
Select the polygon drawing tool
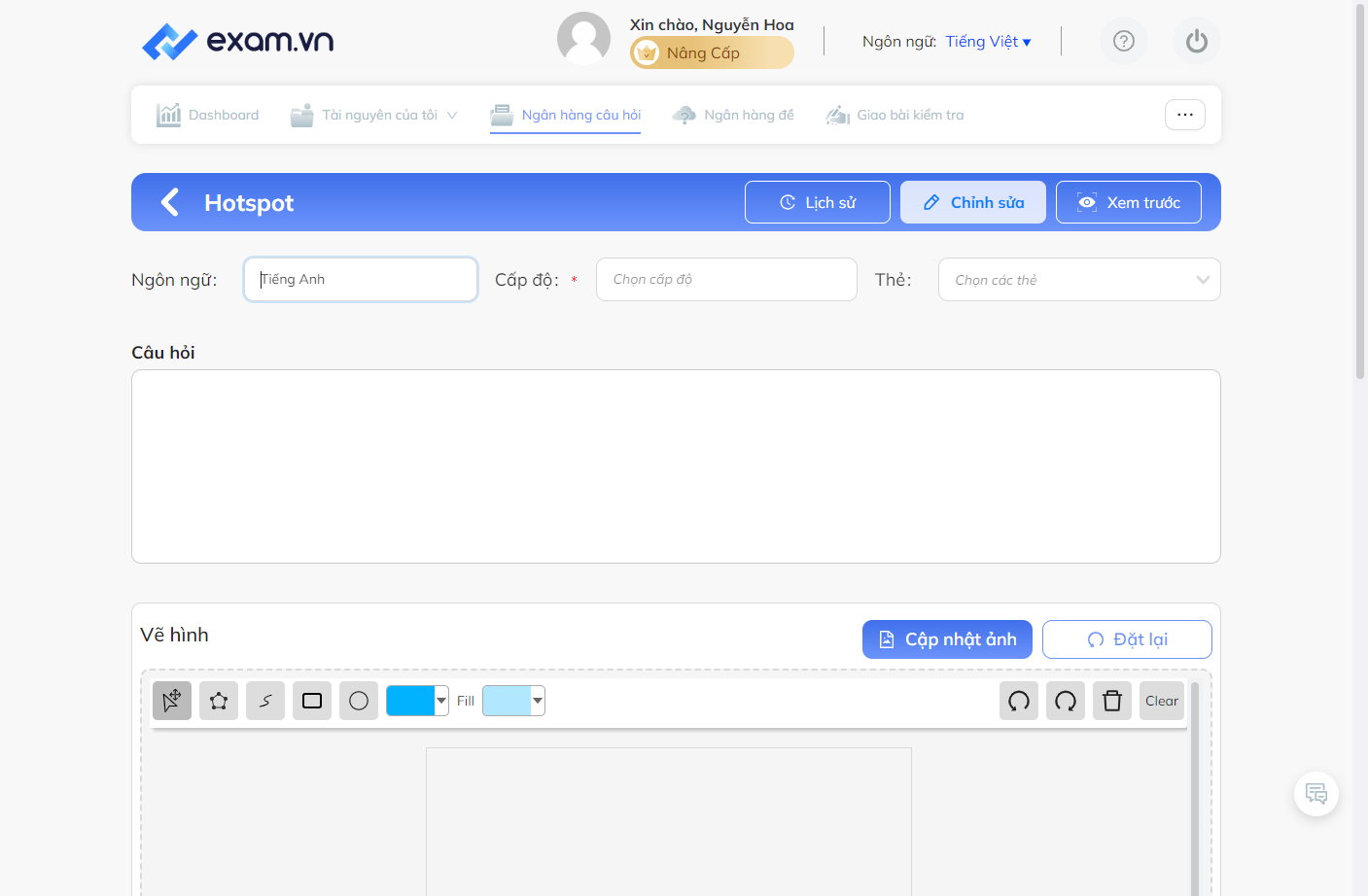tap(219, 701)
